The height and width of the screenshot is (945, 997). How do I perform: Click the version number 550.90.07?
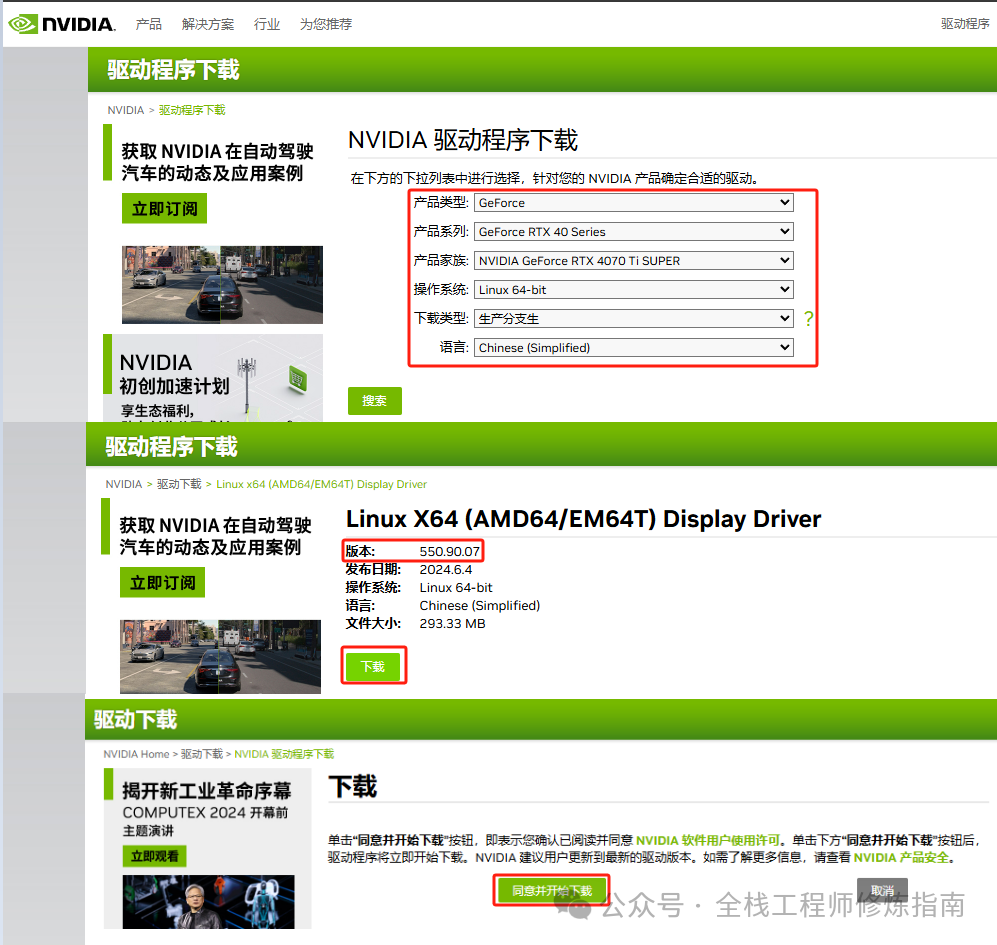coord(450,551)
